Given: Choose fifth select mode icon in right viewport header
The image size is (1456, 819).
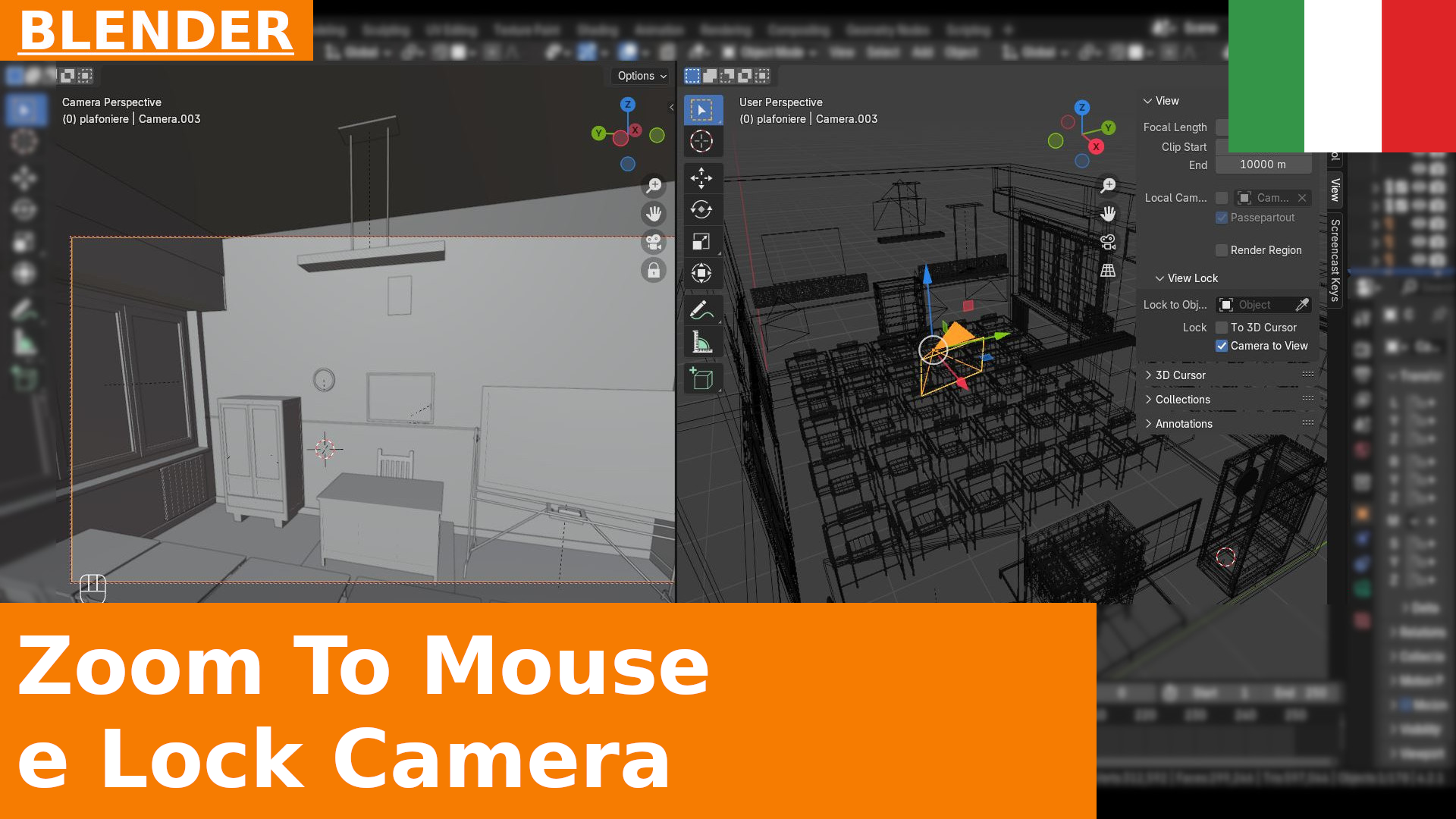Looking at the screenshot, I should [x=762, y=76].
